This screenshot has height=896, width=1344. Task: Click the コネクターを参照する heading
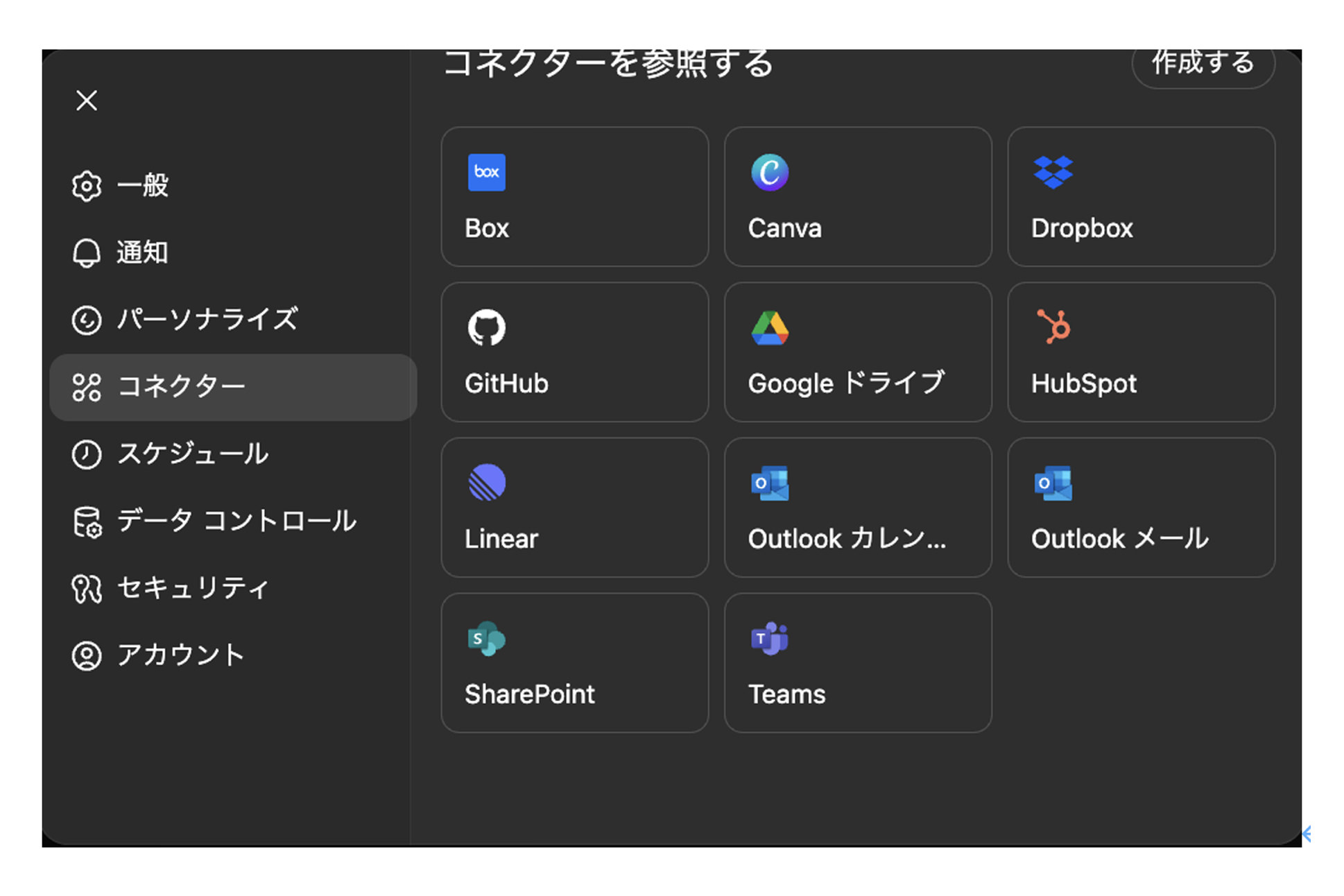608,64
